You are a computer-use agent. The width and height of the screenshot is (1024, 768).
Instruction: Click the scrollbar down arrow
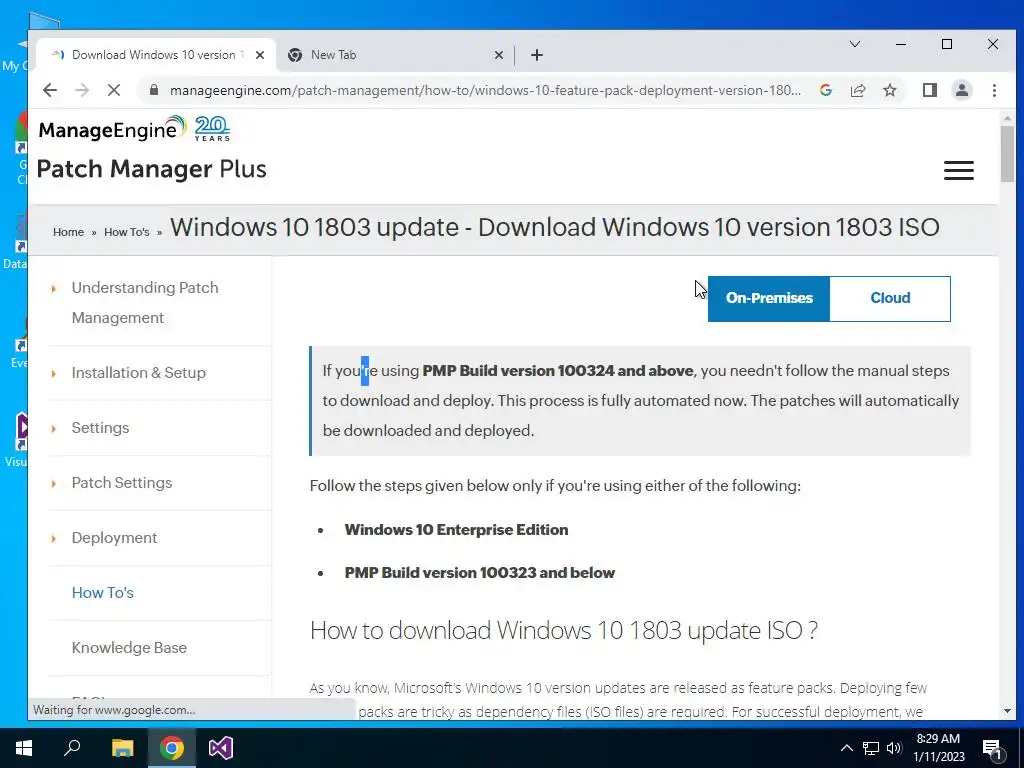pos(1007,711)
